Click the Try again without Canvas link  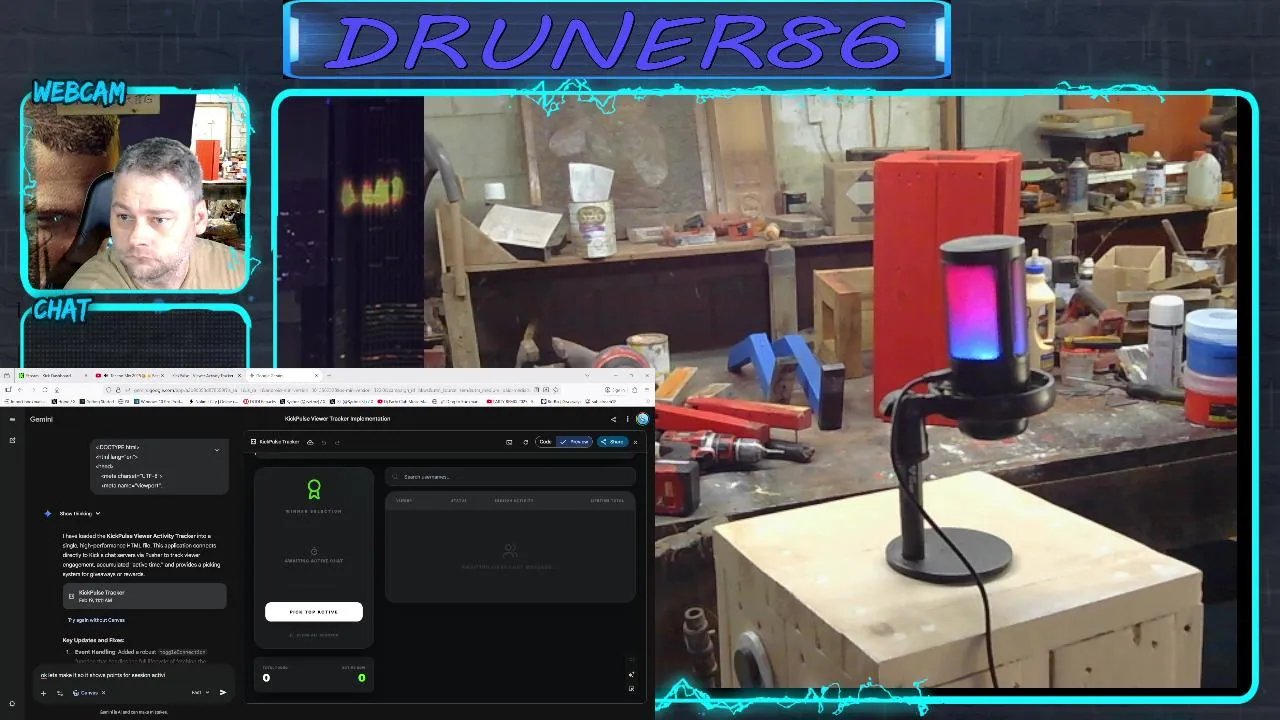click(x=95, y=620)
